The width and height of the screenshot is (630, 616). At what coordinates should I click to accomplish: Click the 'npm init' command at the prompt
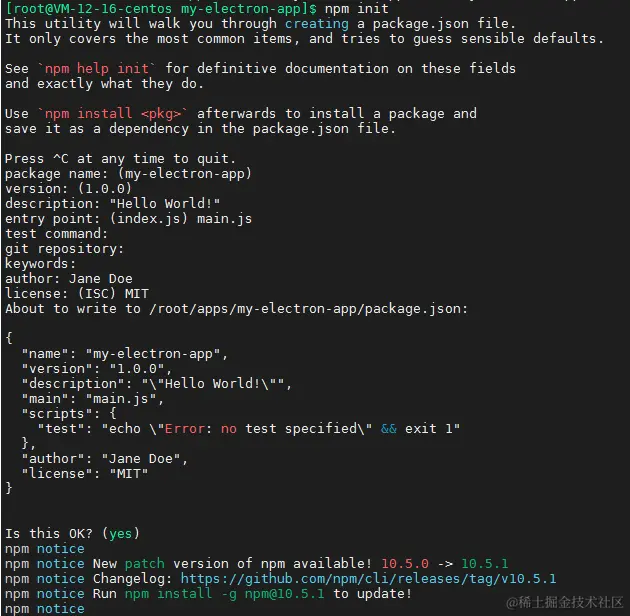tap(356, 8)
